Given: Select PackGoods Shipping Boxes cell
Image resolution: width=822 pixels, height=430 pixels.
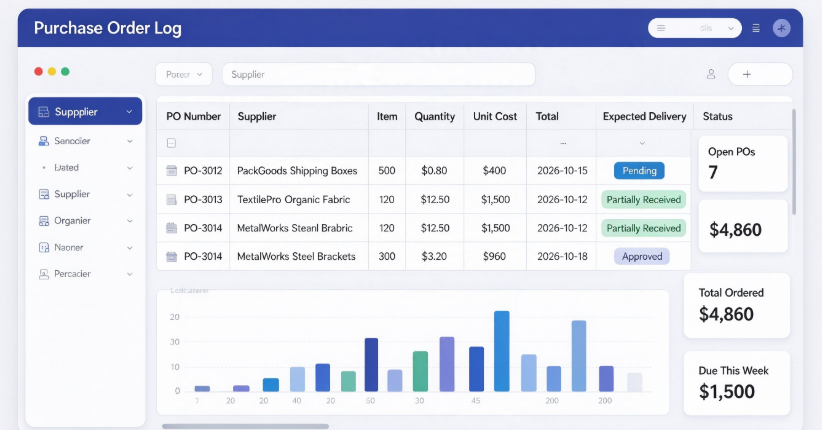Looking at the screenshot, I should point(297,170).
